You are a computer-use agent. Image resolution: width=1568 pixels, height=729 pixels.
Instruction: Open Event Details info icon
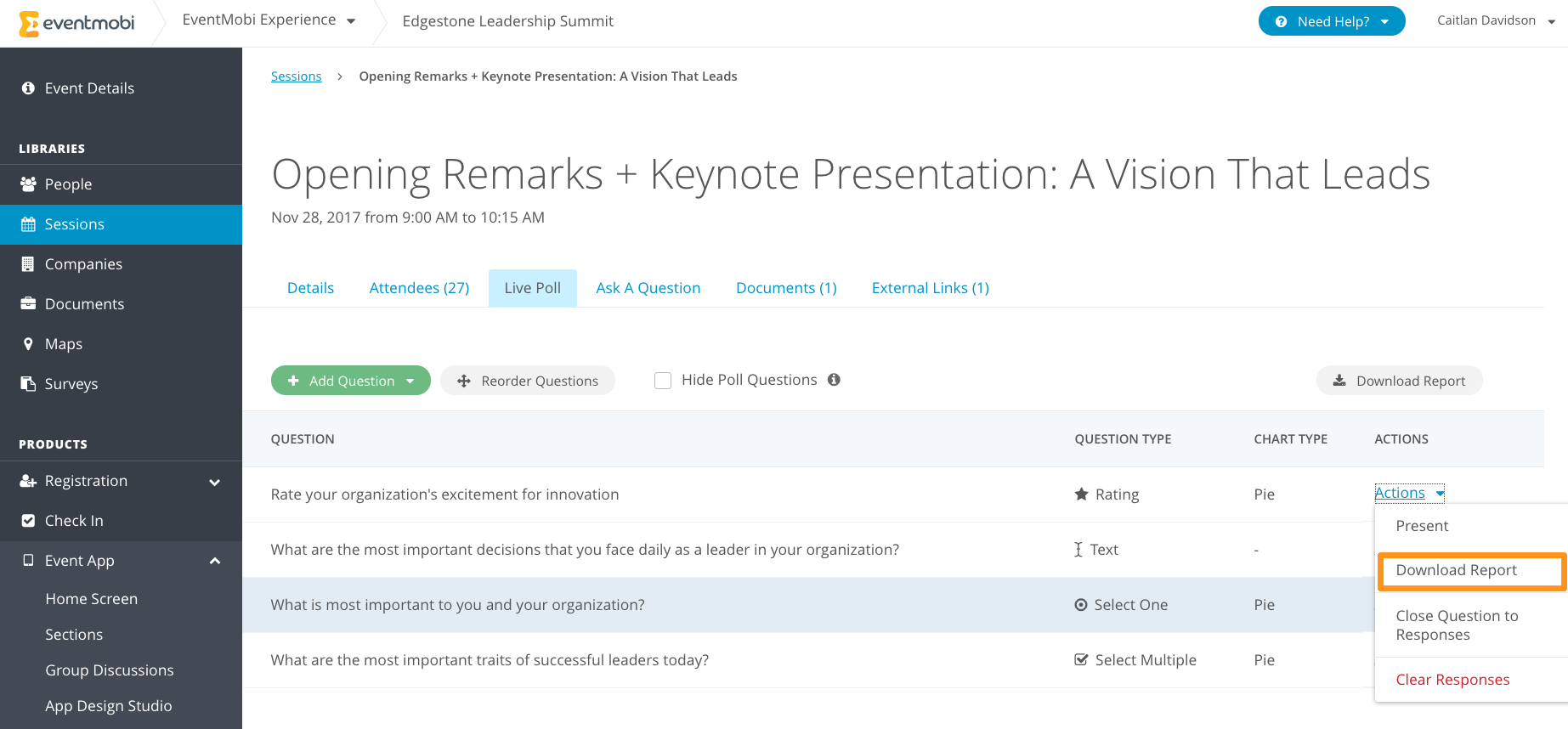(28, 88)
